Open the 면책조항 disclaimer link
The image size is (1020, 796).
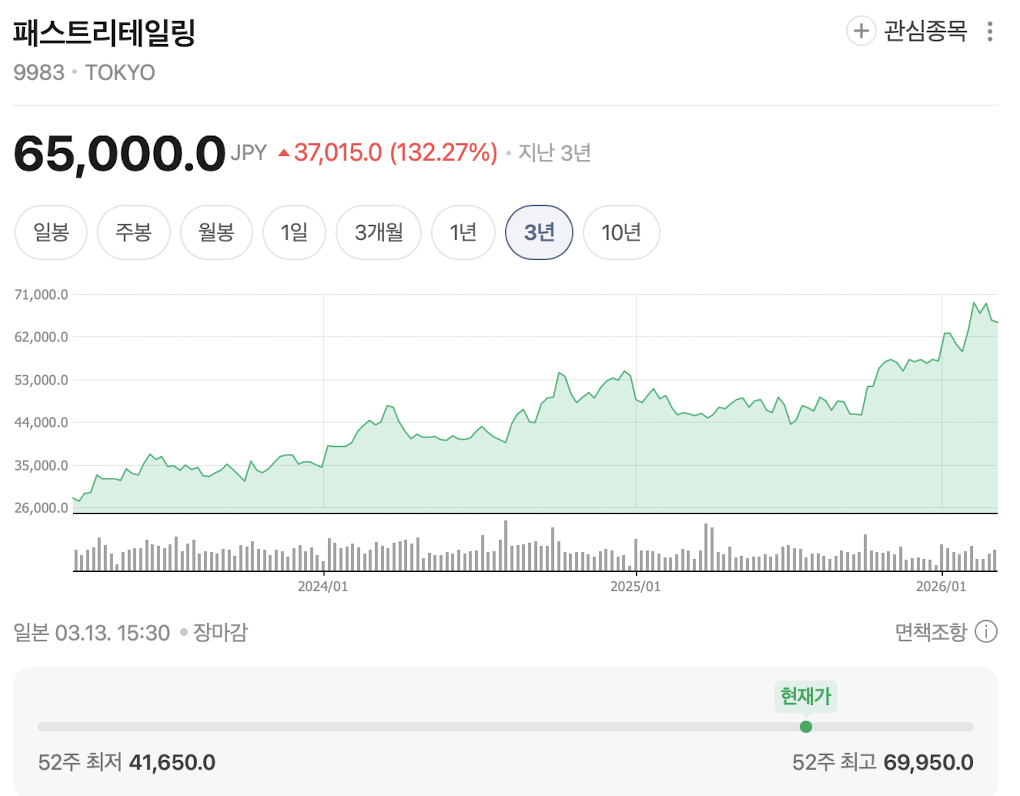point(931,632)
